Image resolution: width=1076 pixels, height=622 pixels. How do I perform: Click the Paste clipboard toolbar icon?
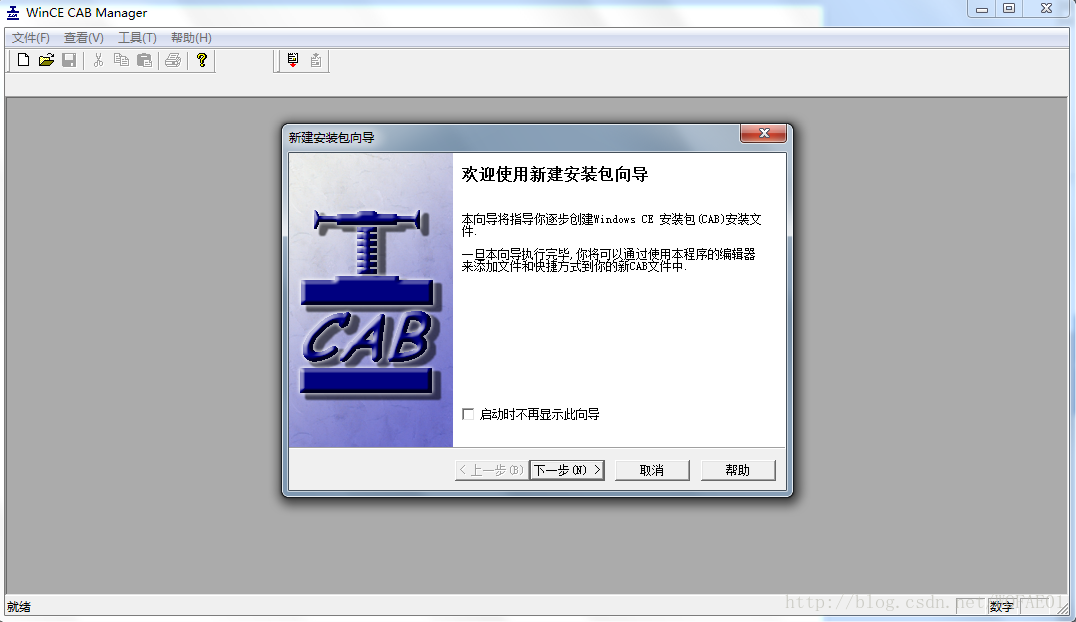(144, 60)
